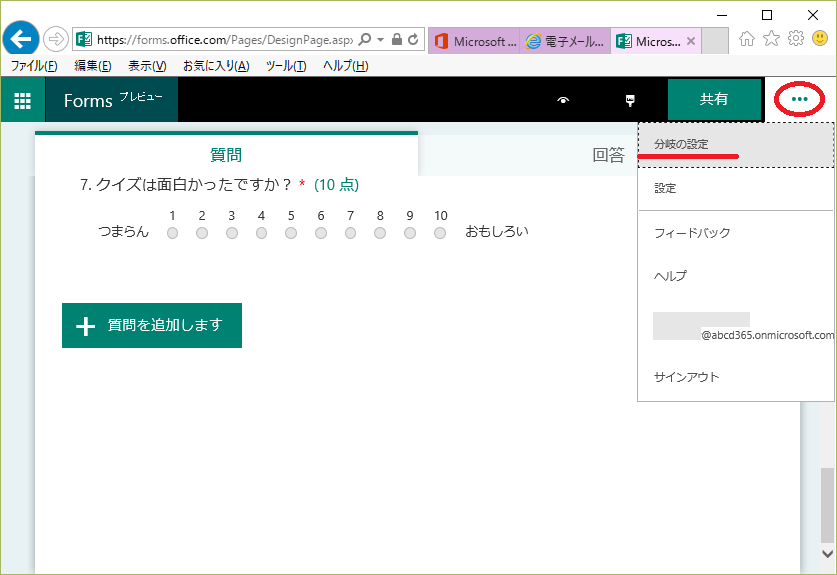This screenshot has width=837, height=575.
Task: Open the browser home icon
Action: (747, 39)
